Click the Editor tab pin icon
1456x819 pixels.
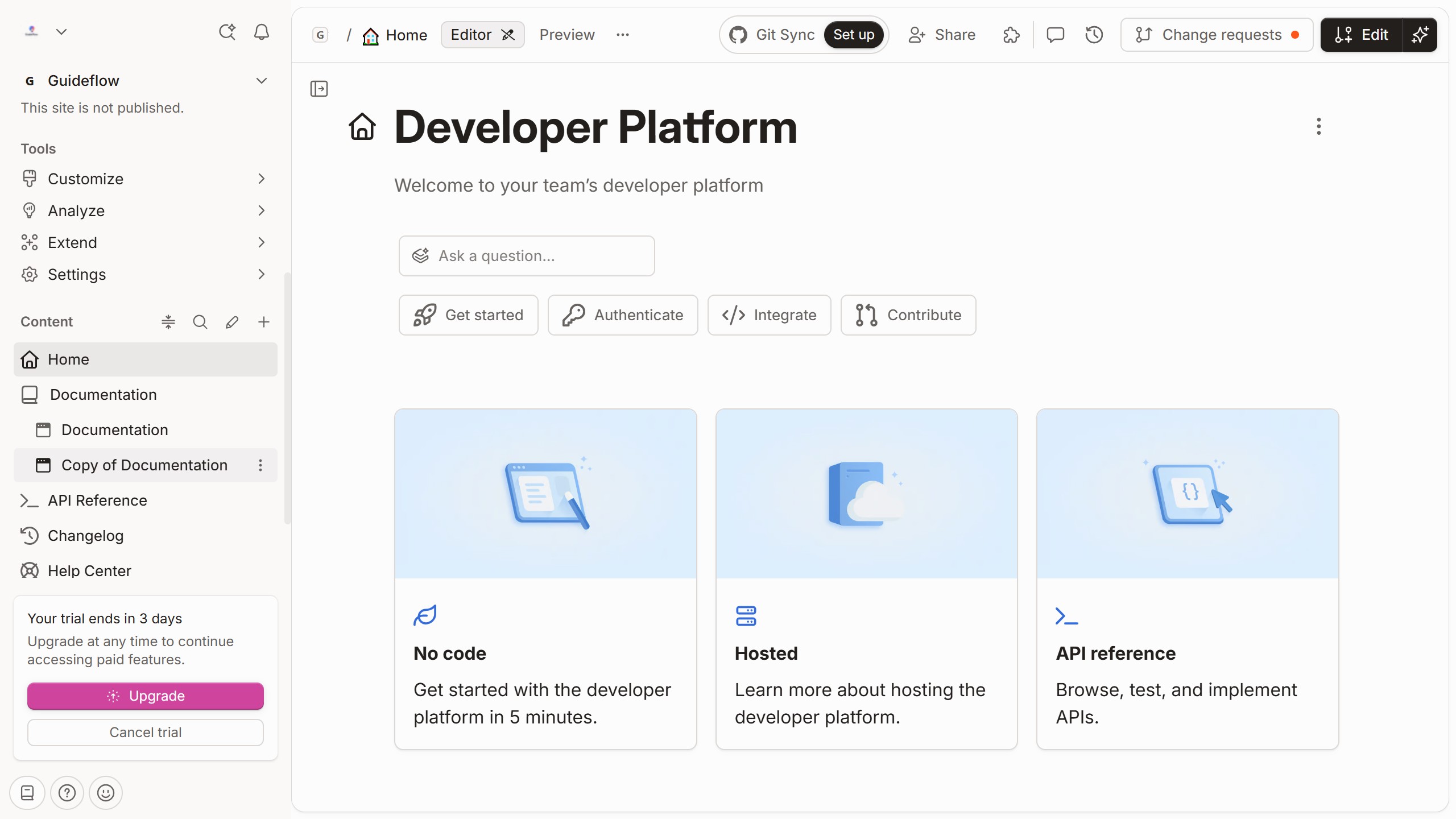coord(508,35)
